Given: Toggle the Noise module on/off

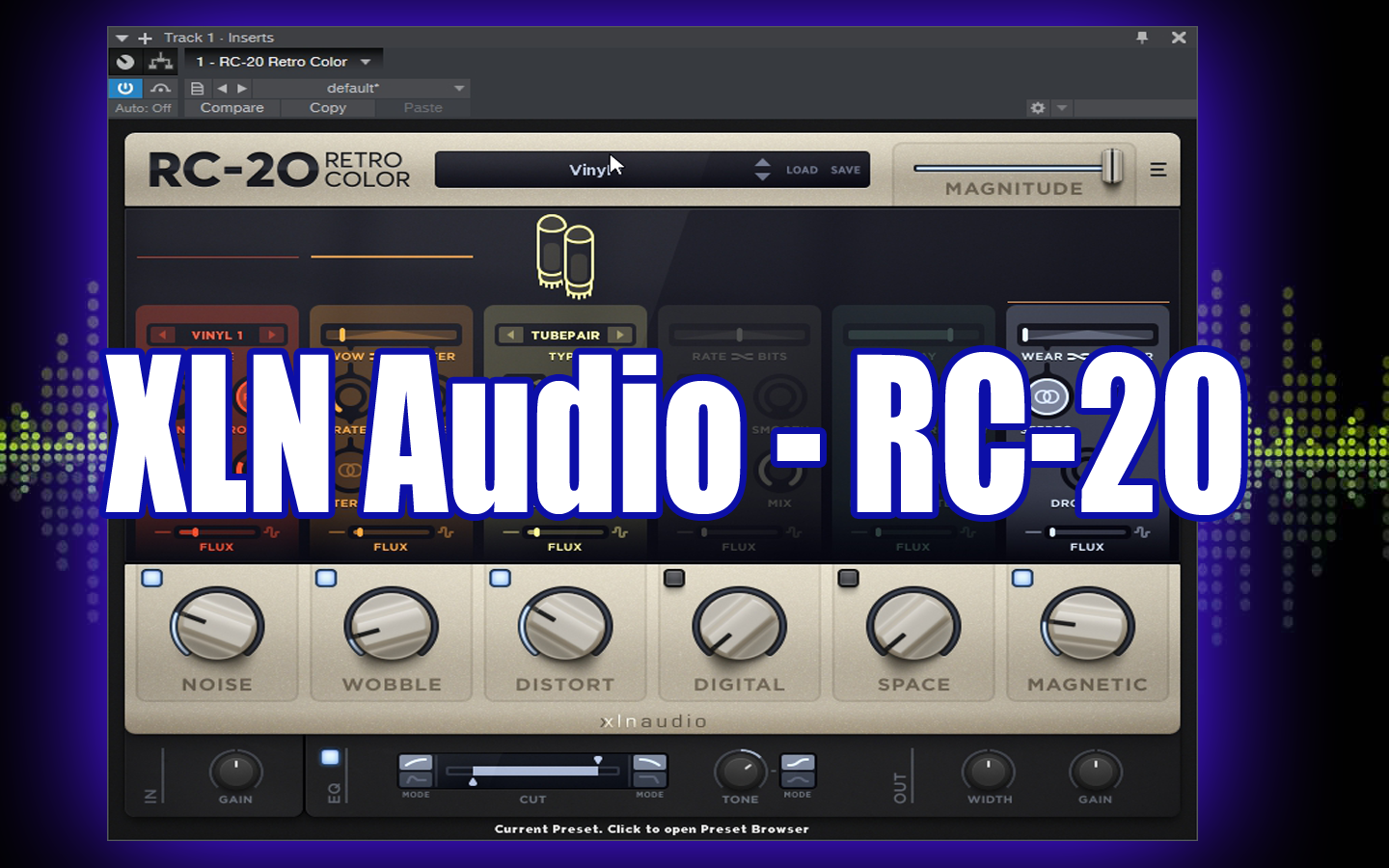Looking at the screenshot, I should pos(152,578).
